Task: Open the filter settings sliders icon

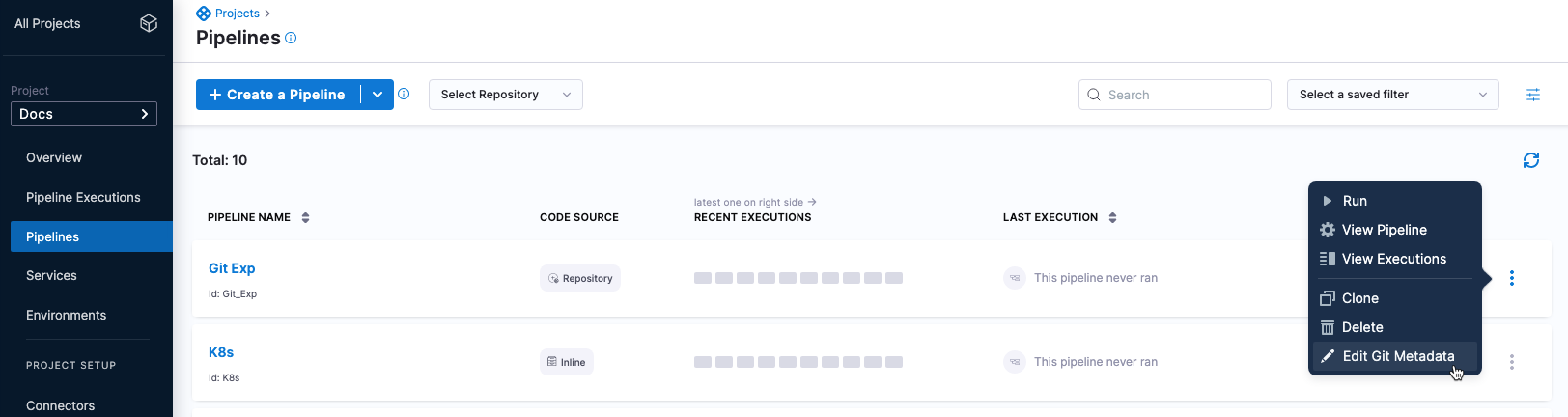Action: (x=1532, y=95)
